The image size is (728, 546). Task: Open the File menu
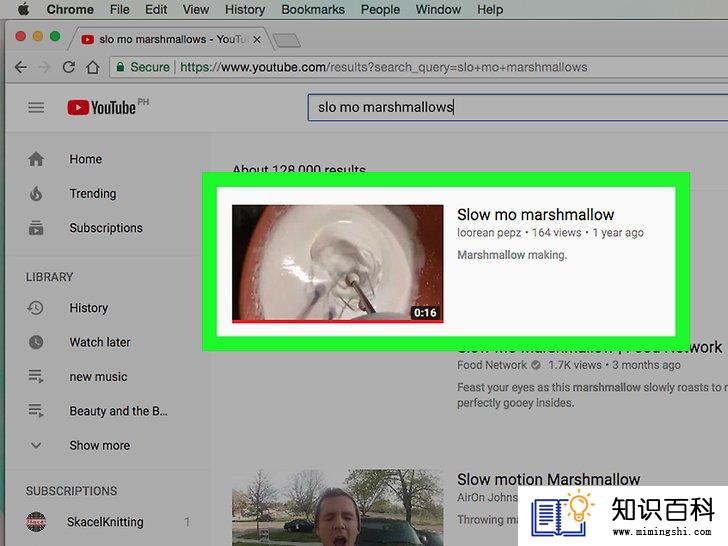click(x=119, y=9)
